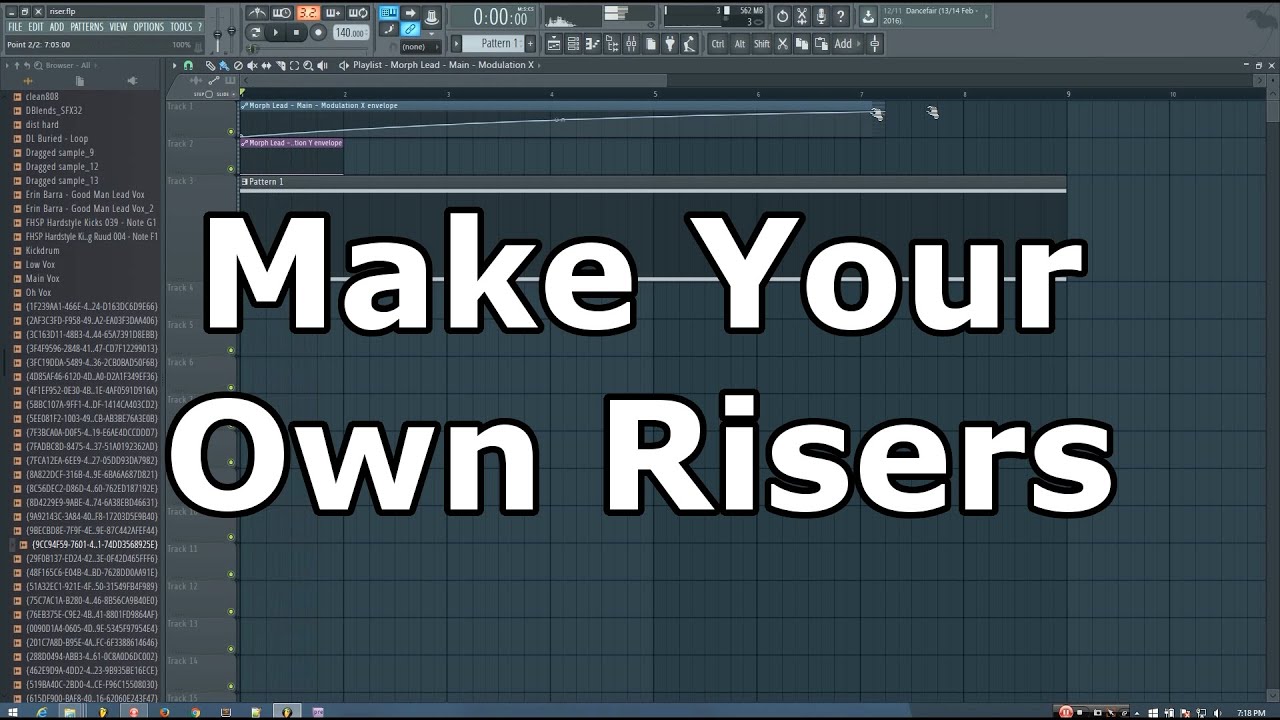Image resolution: width=1280 pixels, height=720 pixels.
Task: Open the OPTIONS menu
Action: 148,27
